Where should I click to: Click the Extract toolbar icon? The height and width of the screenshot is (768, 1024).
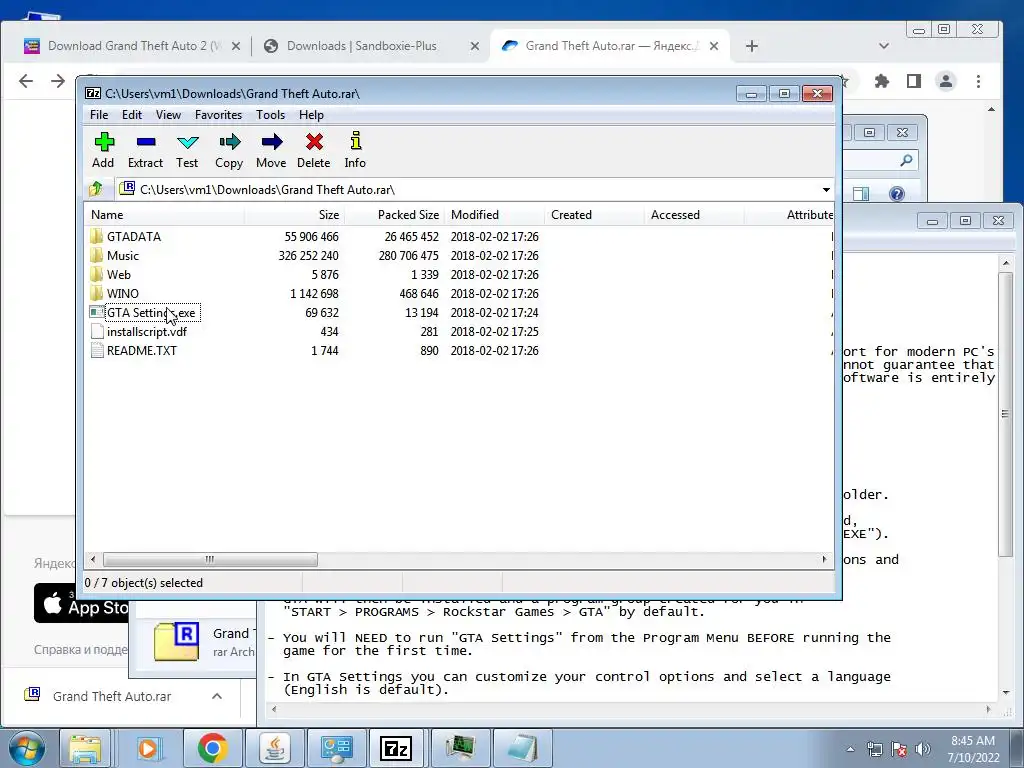tap(145, 150)
